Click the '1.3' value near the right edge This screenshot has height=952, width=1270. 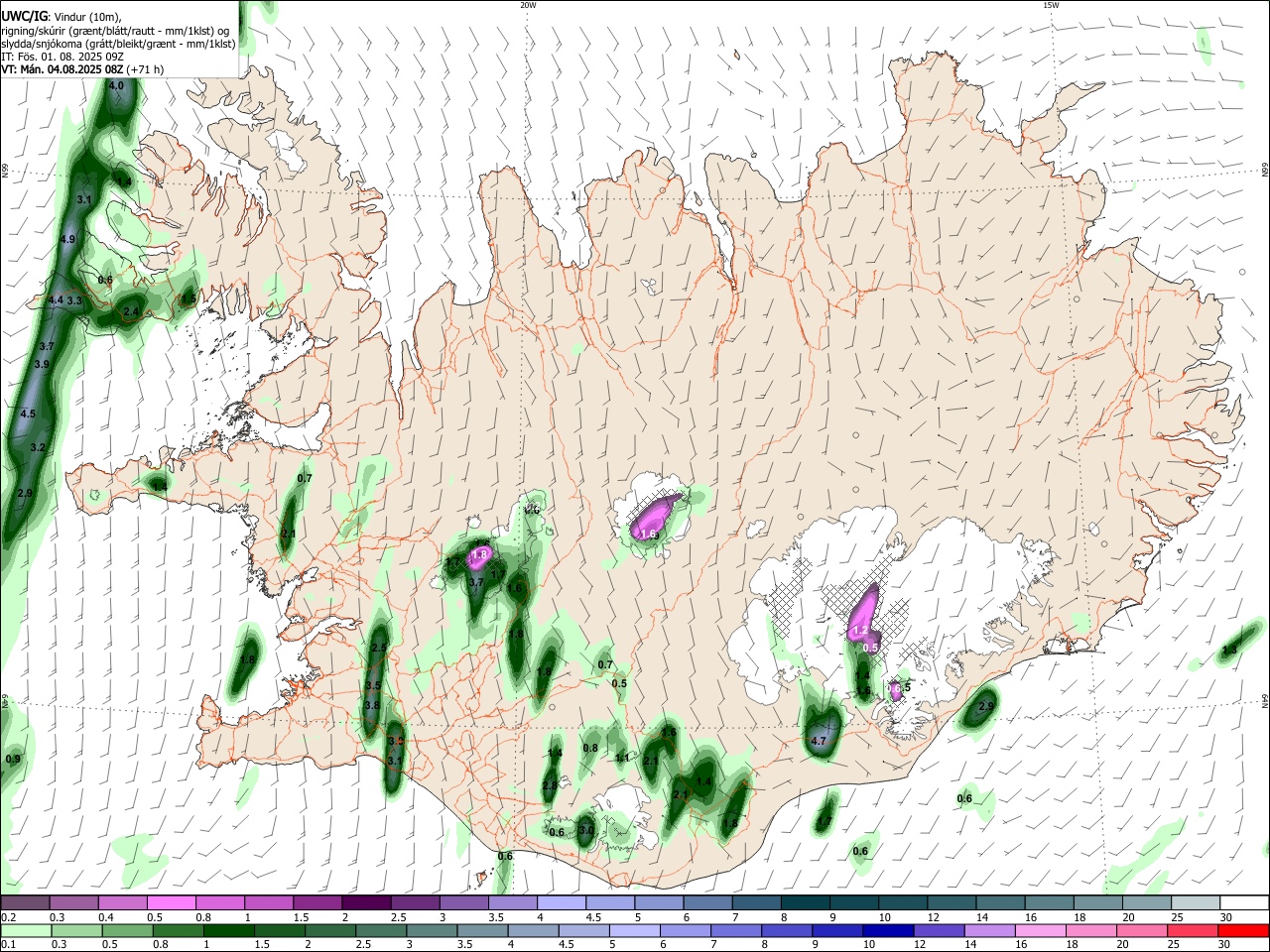click(x=1229, y=651)
